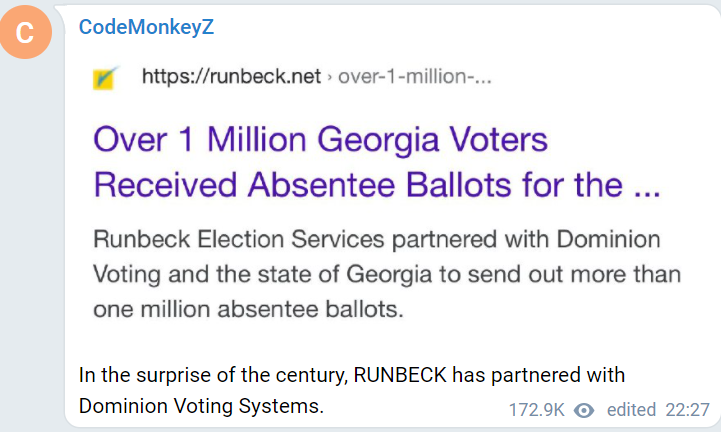Image resolution: width=721 pixels, height=432 pixels.
Task: Click the one million absentee ballots. snippet line
Action: pos(248,309)
